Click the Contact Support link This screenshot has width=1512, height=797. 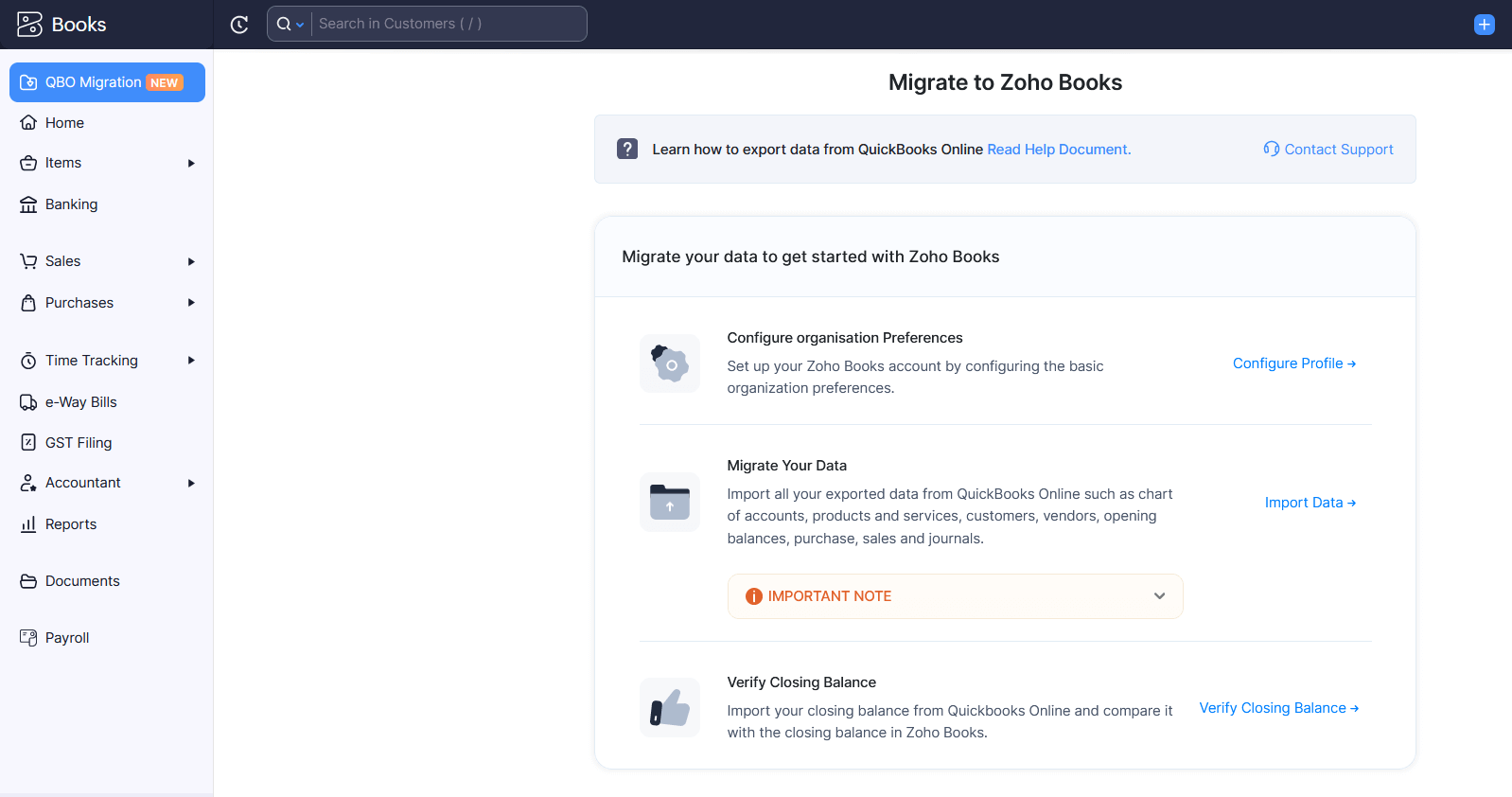1338,150
